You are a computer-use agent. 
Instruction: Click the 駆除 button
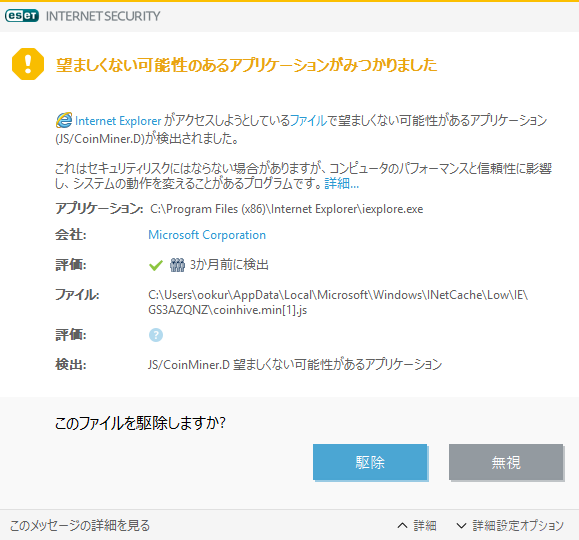(x=370, y=462)
